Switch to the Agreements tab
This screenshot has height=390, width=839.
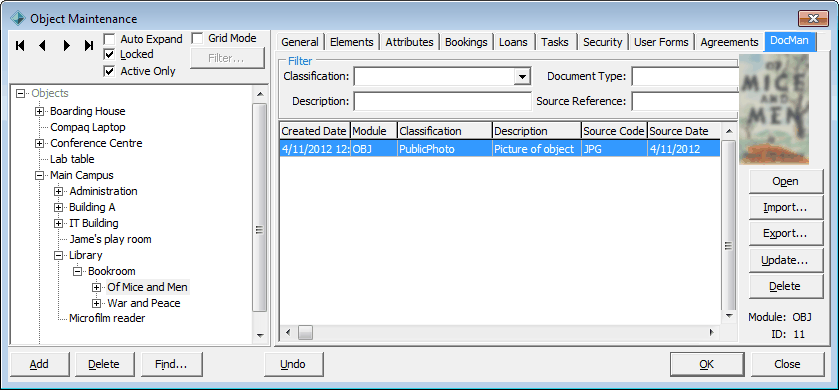coord(729,42)
